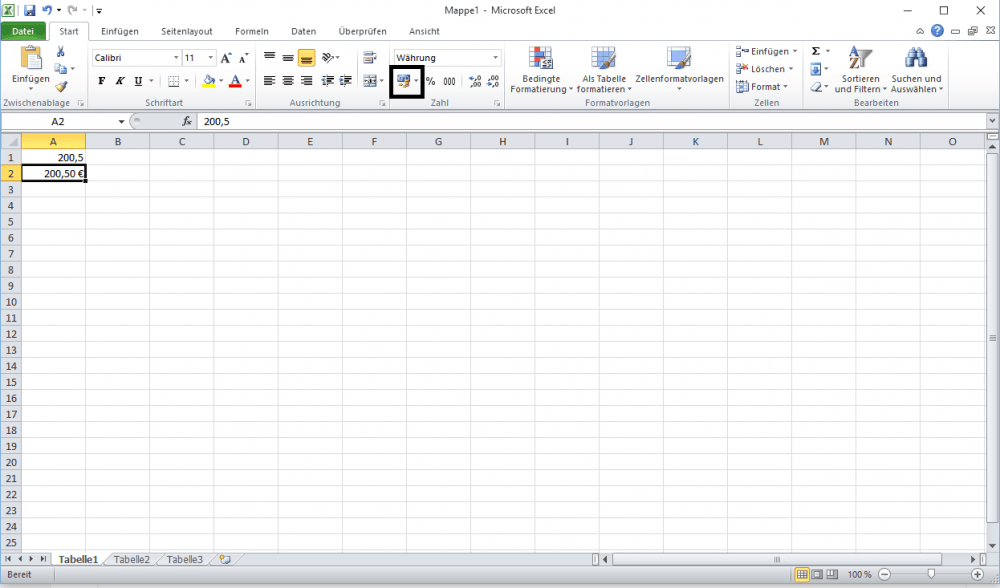
Task: Open the Suchen und Auswählen menu
Action: pos(916,70)
